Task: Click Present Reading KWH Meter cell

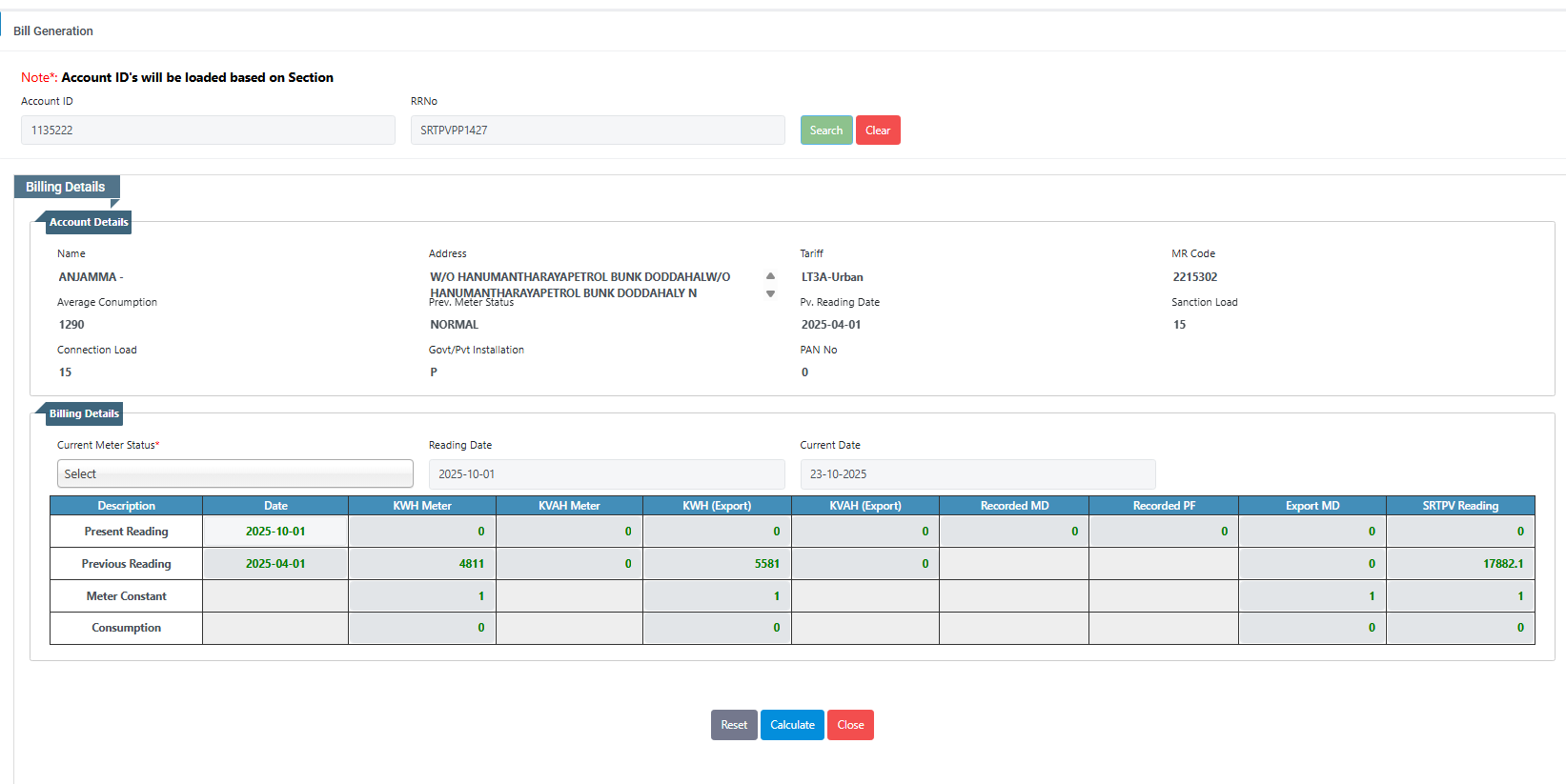Action: coord(422,532)
